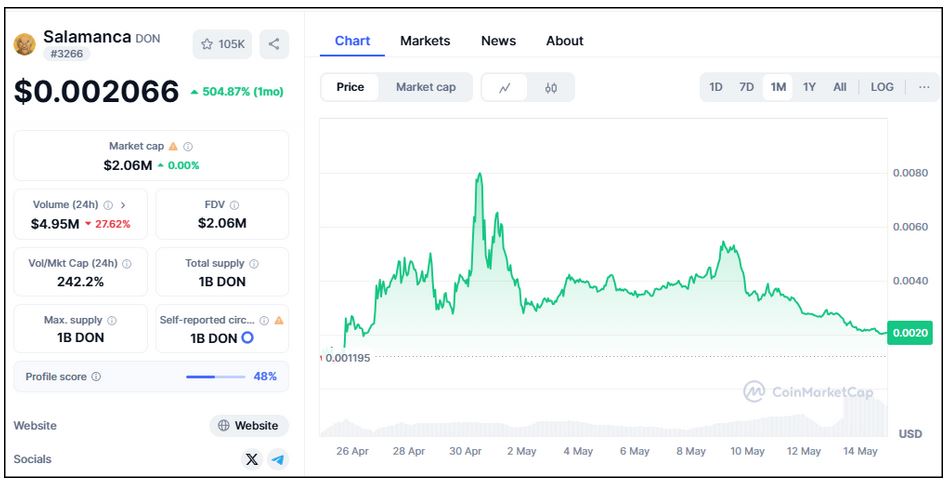Select the line chart type icon
Screen dimensions: 948x482
[504, 88]
